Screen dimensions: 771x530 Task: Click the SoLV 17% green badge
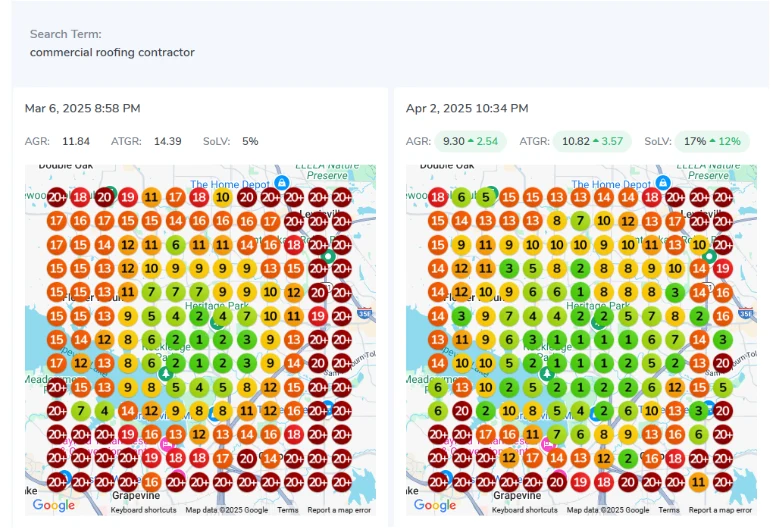click(711, 142)
